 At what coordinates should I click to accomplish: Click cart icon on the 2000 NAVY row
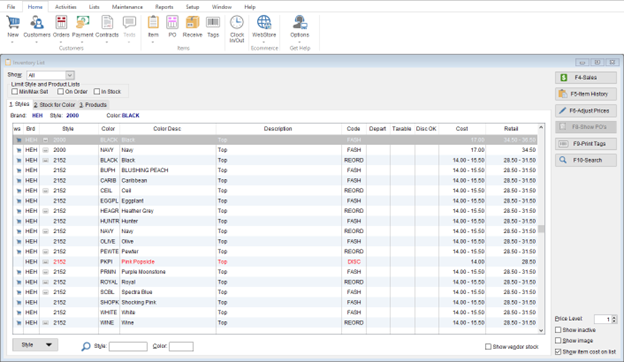(18, 150)
